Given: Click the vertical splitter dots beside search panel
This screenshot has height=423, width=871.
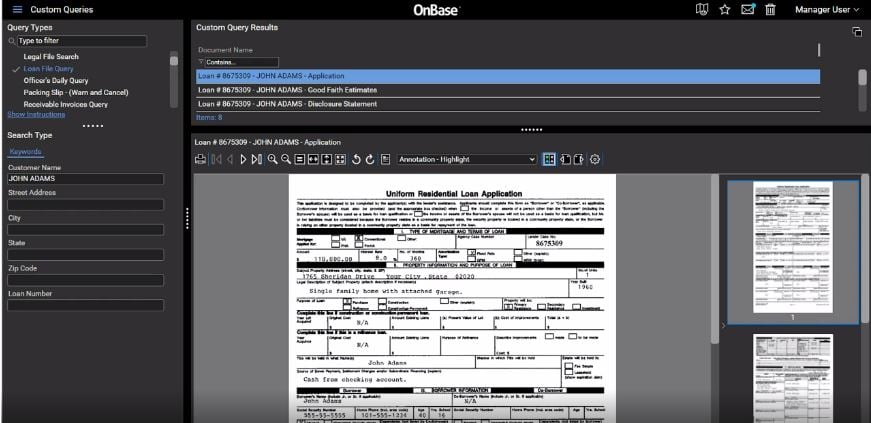Looking at the screenshot, I should pyautogui.click(x=187, y=218).
